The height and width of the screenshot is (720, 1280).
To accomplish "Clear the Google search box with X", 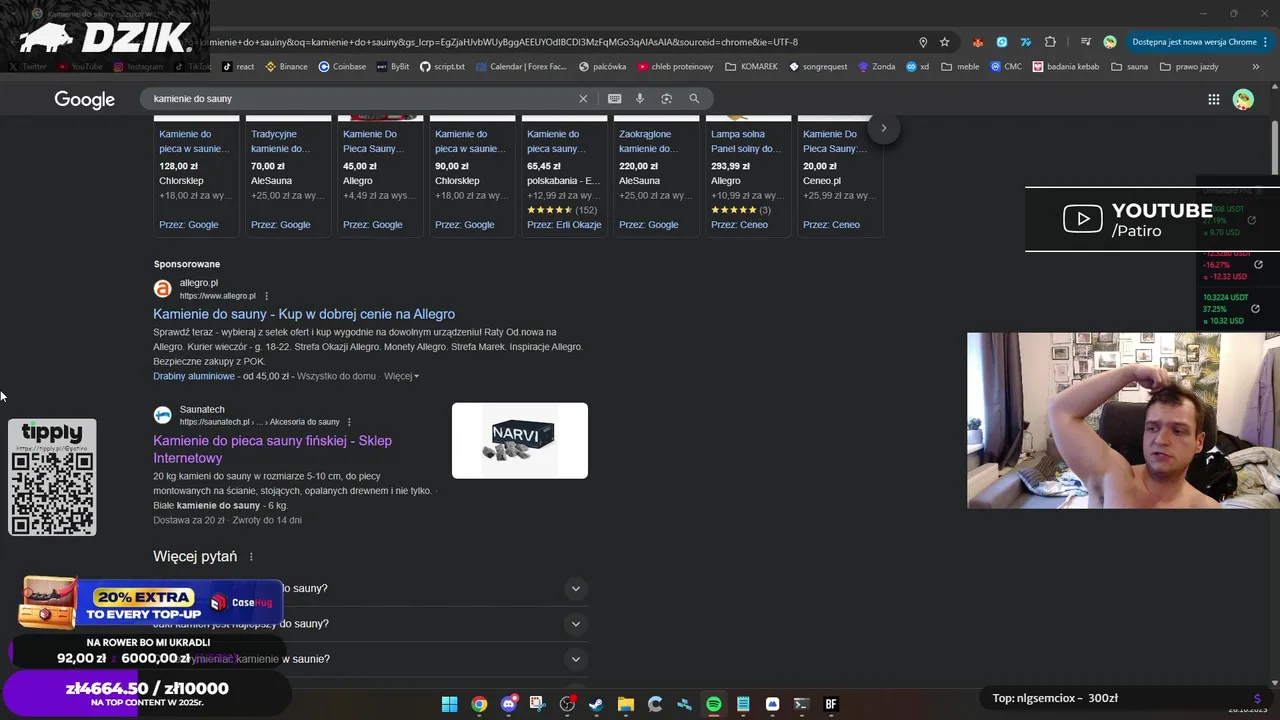I will coord(583,99).
